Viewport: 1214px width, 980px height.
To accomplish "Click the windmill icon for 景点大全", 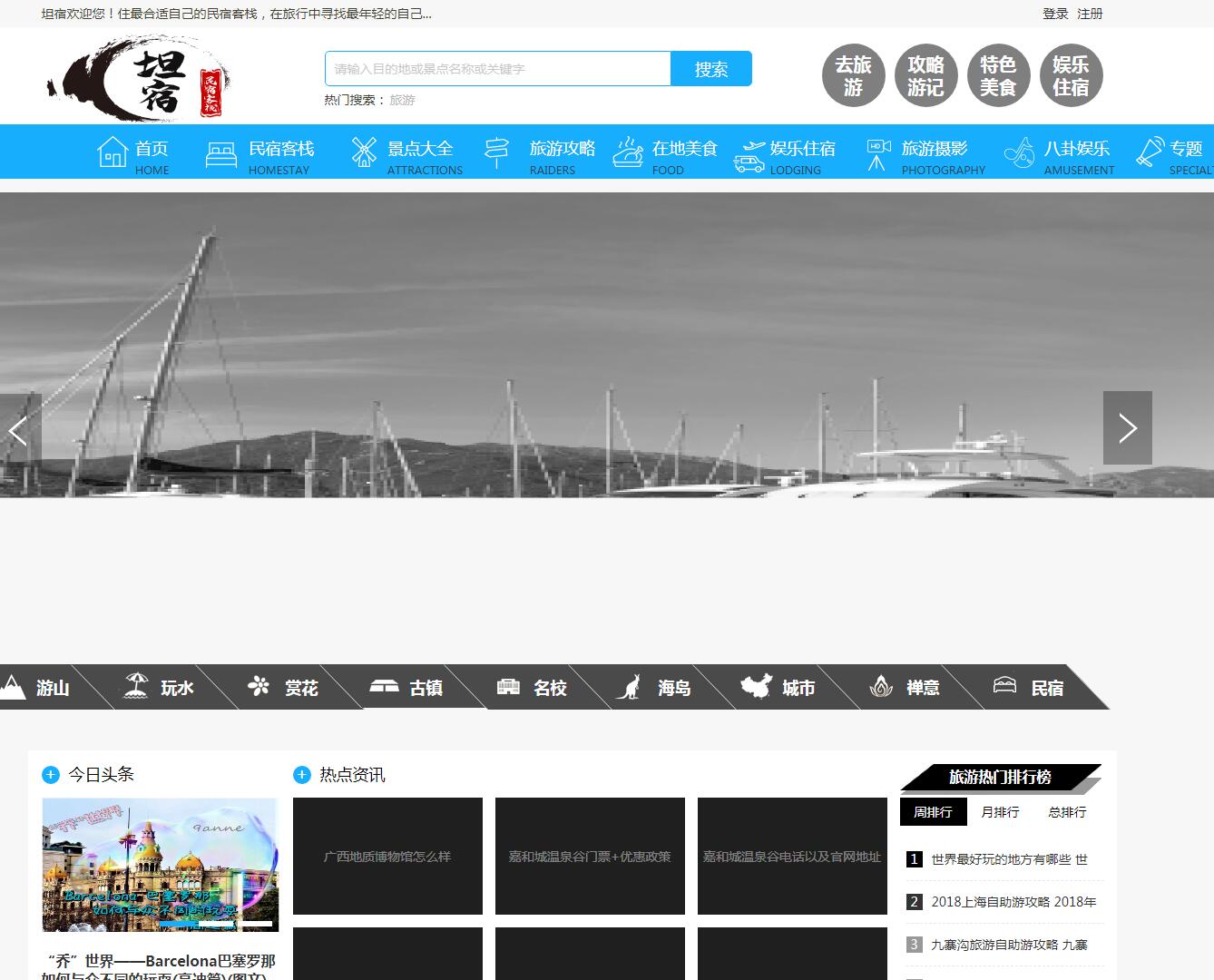I will [364, 152].
